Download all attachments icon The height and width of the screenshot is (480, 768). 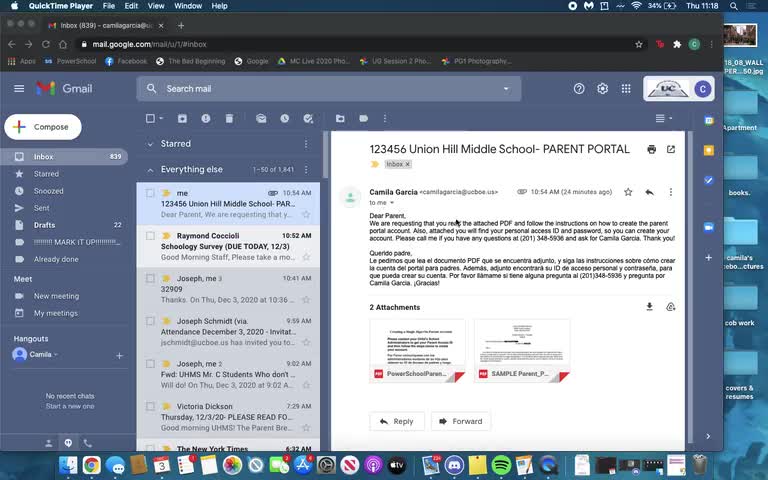(649, 307)
